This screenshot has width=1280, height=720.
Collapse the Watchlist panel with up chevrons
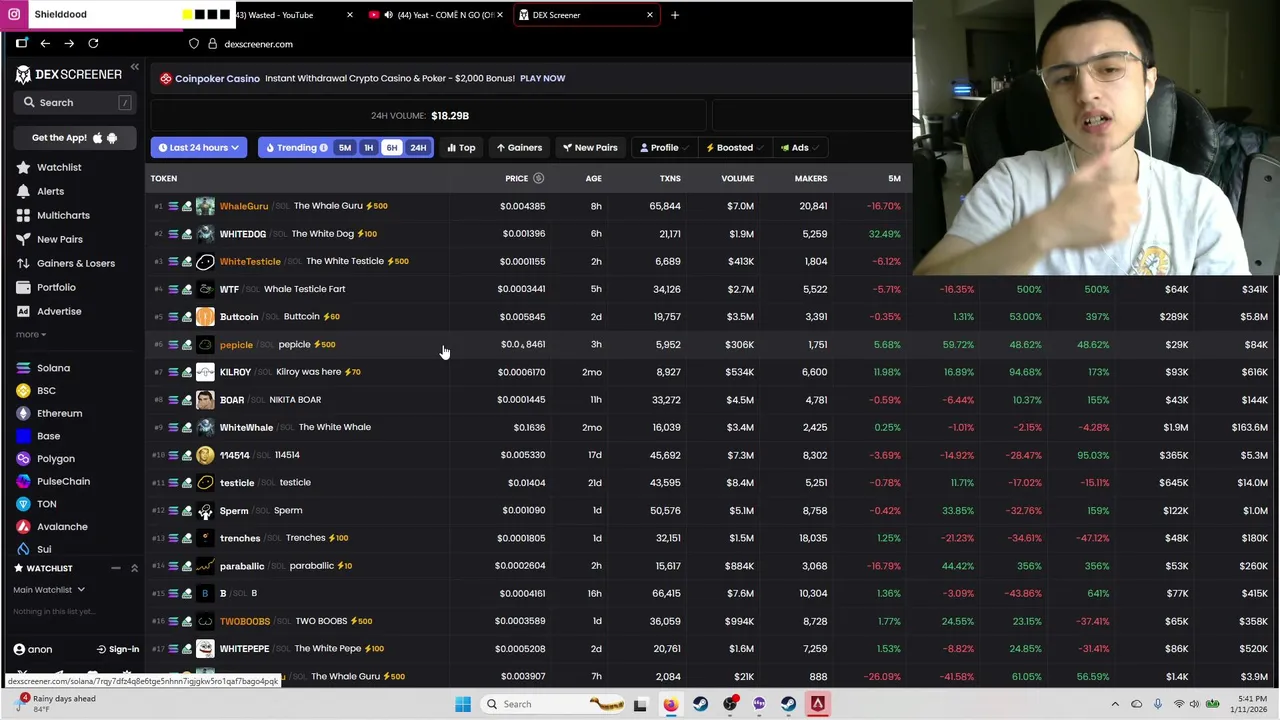(134, 568)
